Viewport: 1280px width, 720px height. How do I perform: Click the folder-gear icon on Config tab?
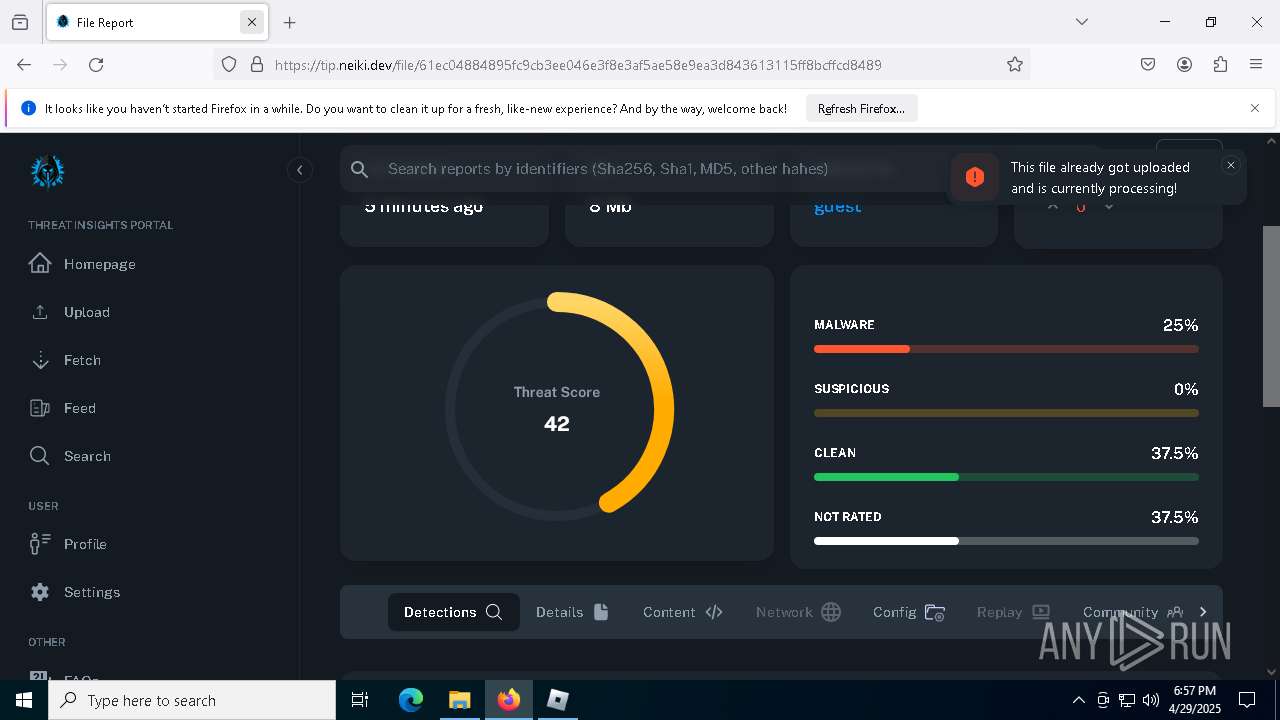(x=935, y=612)
